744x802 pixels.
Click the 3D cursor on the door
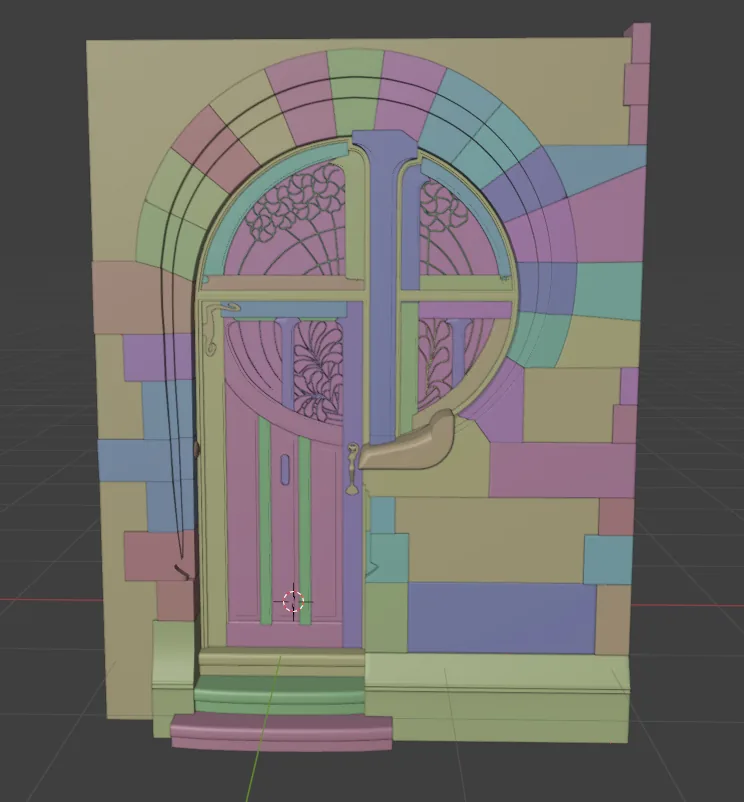pos(294,602)
